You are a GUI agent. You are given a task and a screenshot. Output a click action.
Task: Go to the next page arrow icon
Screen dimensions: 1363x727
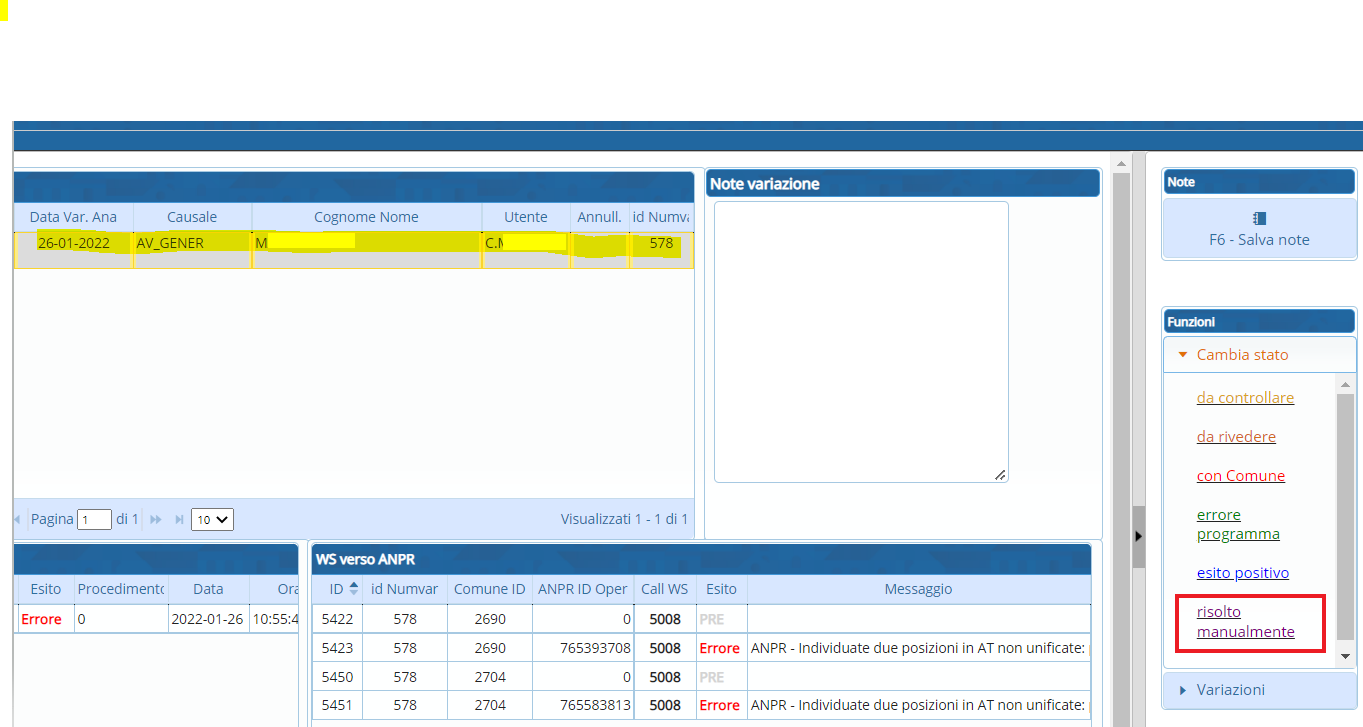point(156,519)
